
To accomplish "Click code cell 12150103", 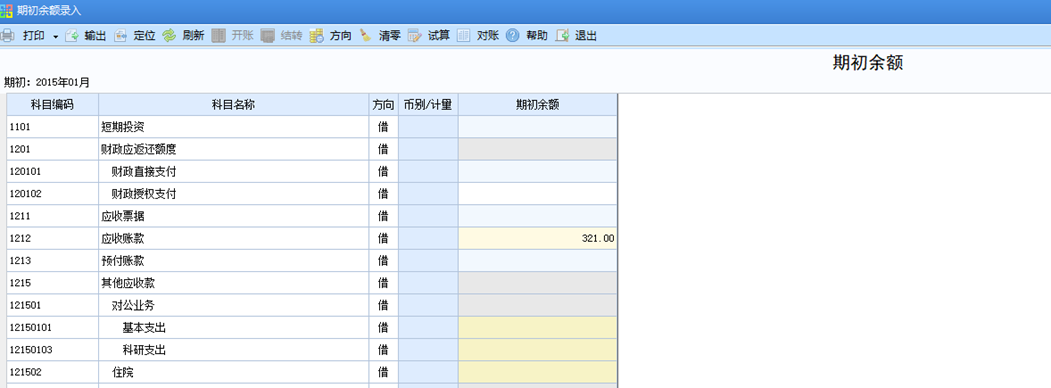I will point(53,350).
